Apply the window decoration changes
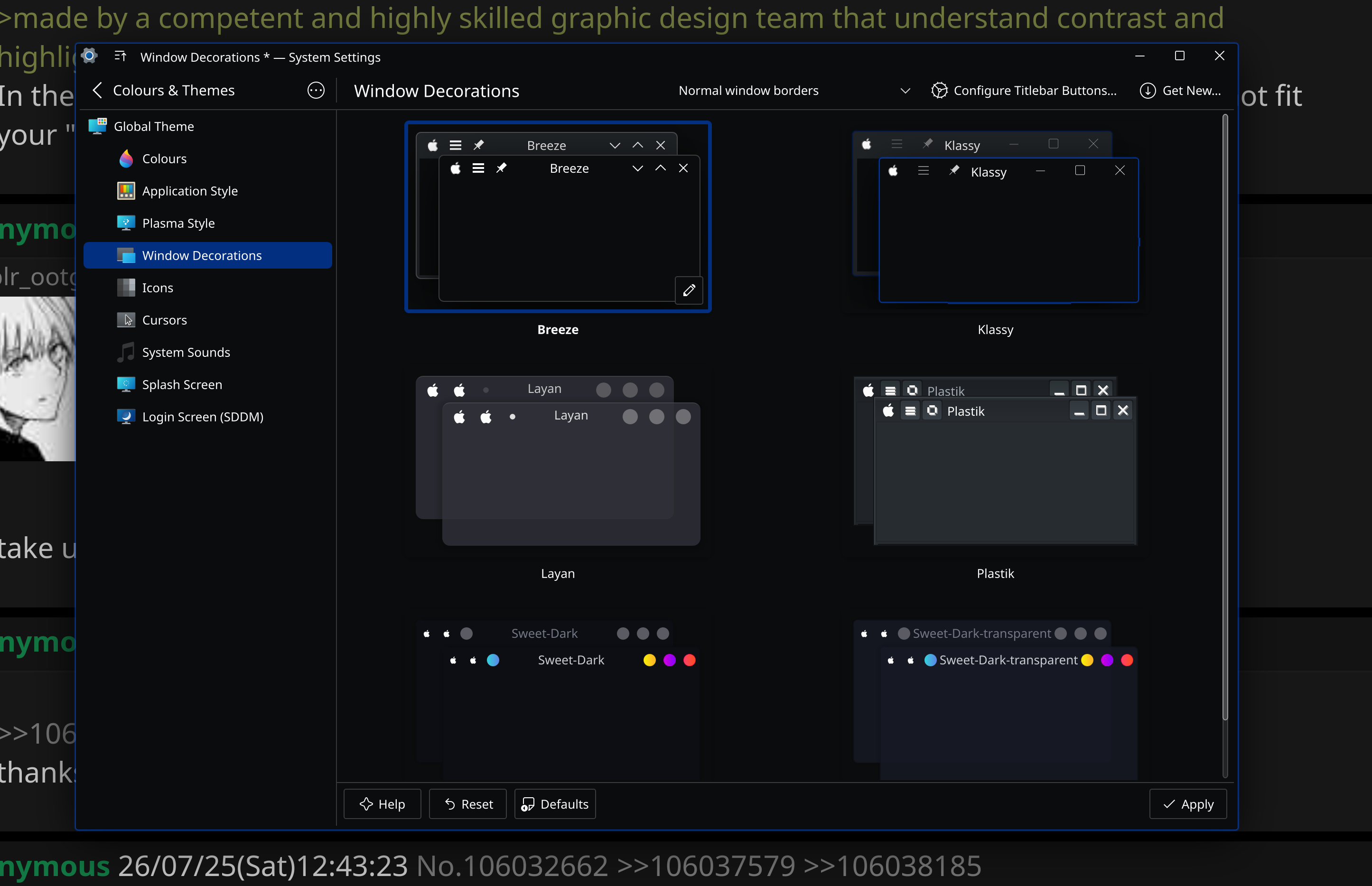The width and height of the screenshot is (1372, 886). (1188, 804)
